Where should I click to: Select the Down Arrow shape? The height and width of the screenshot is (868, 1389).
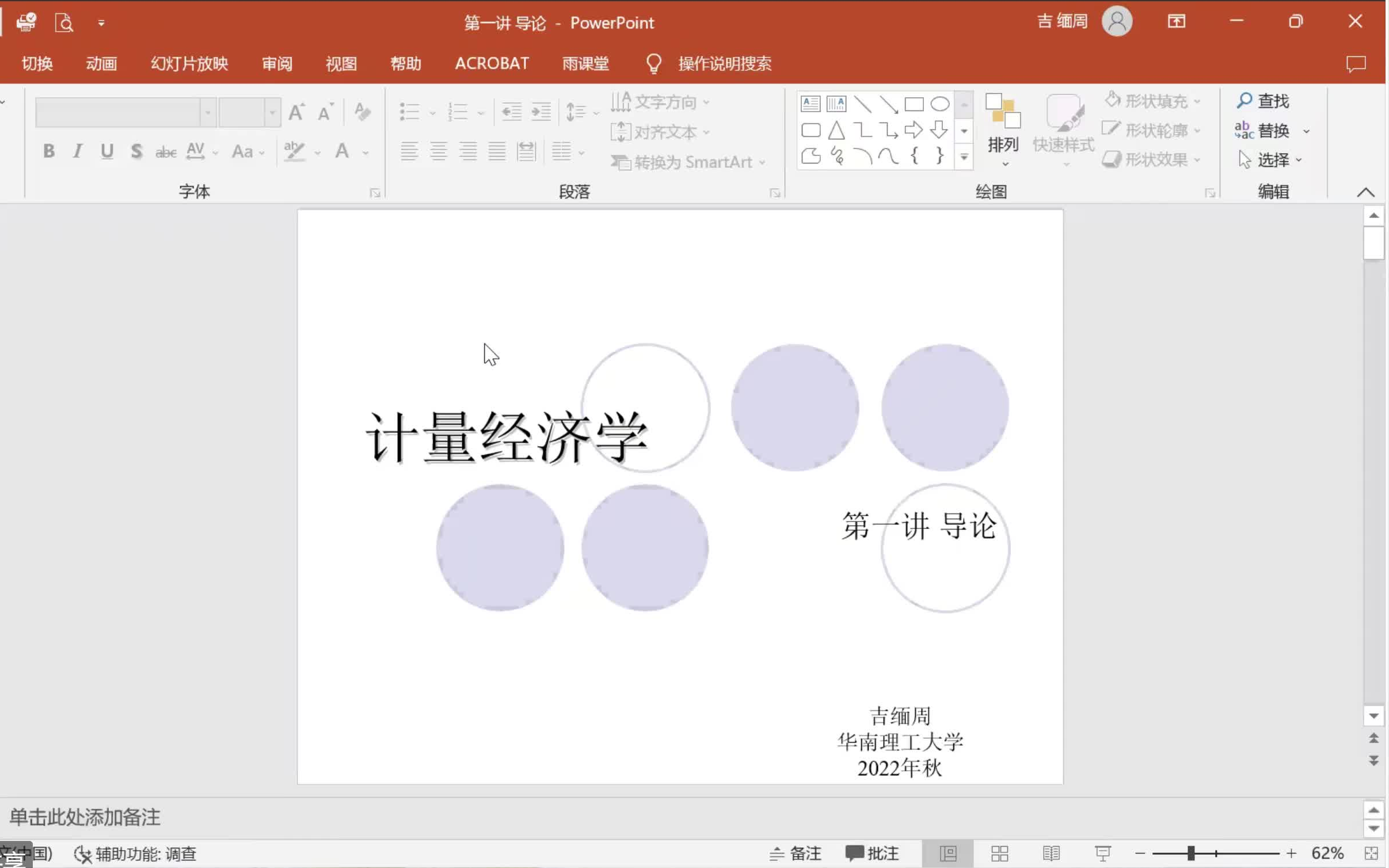(939, 130)
